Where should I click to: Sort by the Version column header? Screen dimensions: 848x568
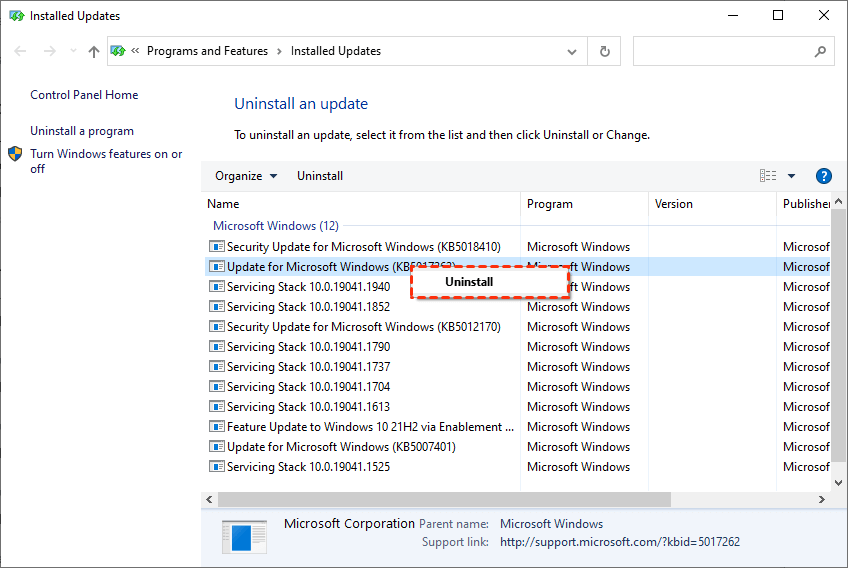click(712, 204)
